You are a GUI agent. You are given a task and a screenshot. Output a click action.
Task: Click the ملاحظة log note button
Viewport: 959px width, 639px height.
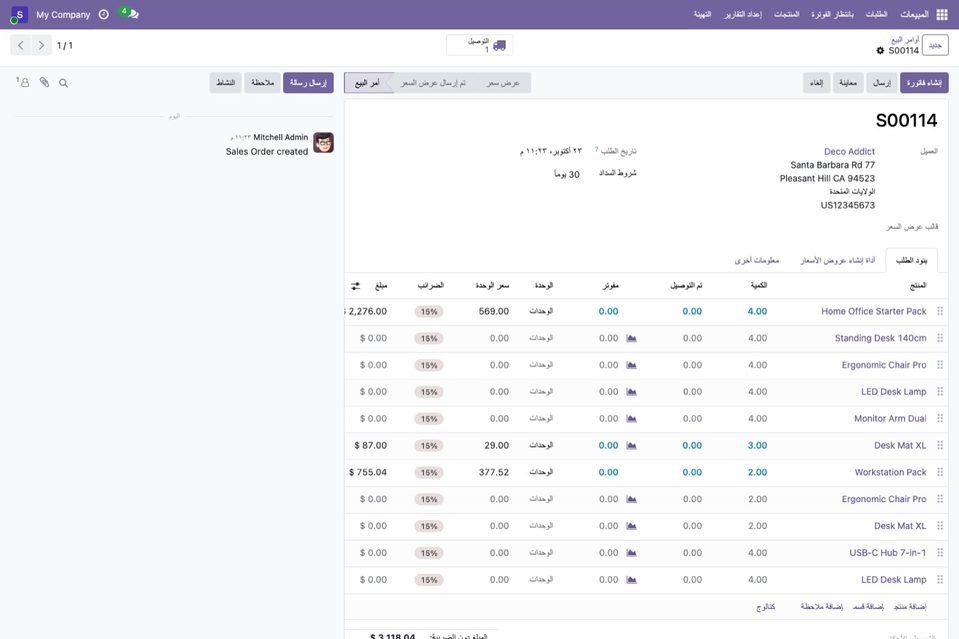point(262,83)
